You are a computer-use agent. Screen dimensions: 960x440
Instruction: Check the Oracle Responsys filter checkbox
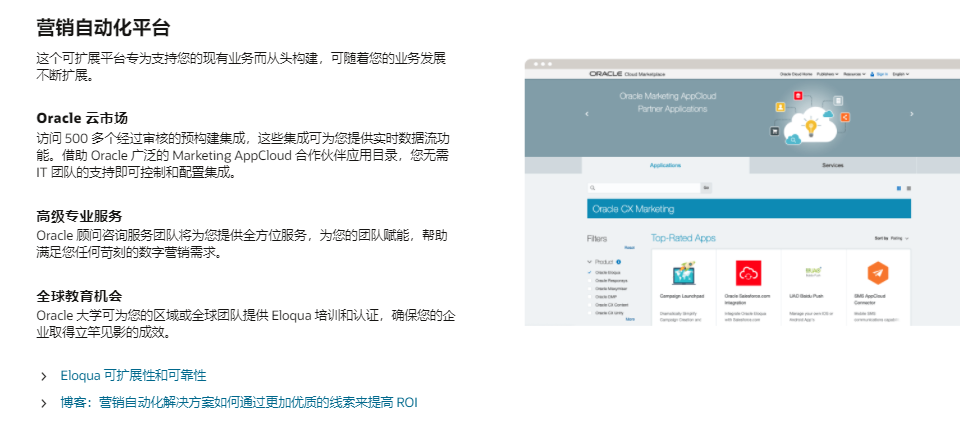click(590, 280)
